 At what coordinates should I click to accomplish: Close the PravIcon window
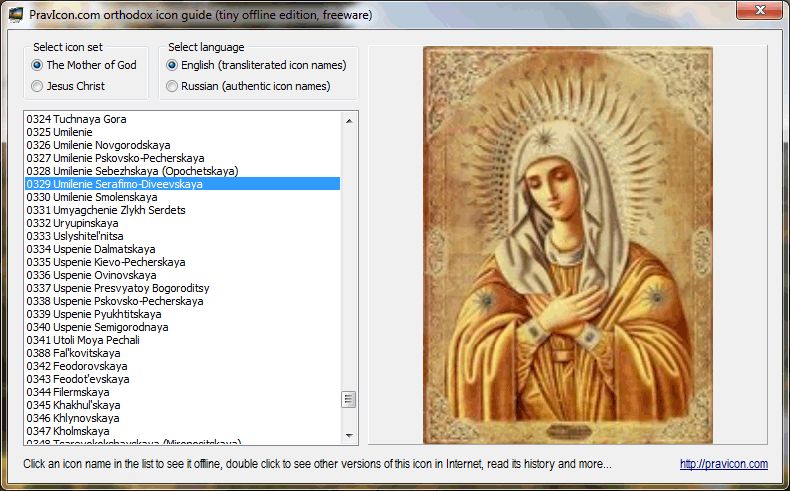[760, 10]
